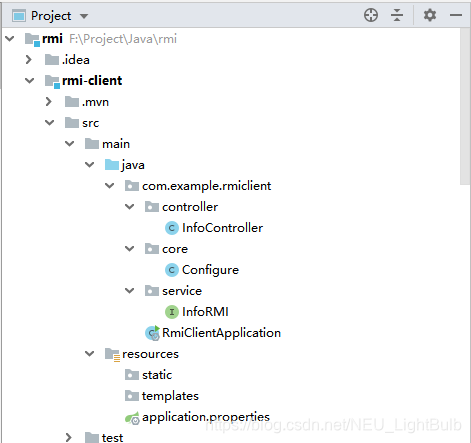Click the main folder icon
The width and height of the screenshot is (471, 443).
pyautogui.click(x=92, y=144)
